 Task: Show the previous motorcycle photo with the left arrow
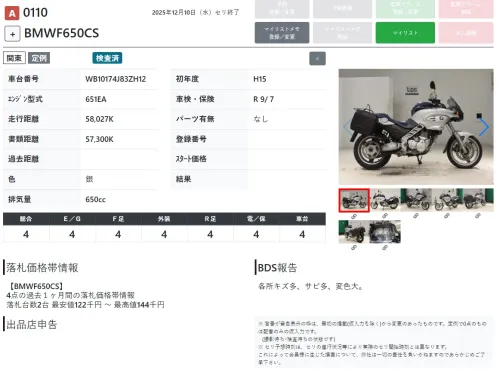348,127
